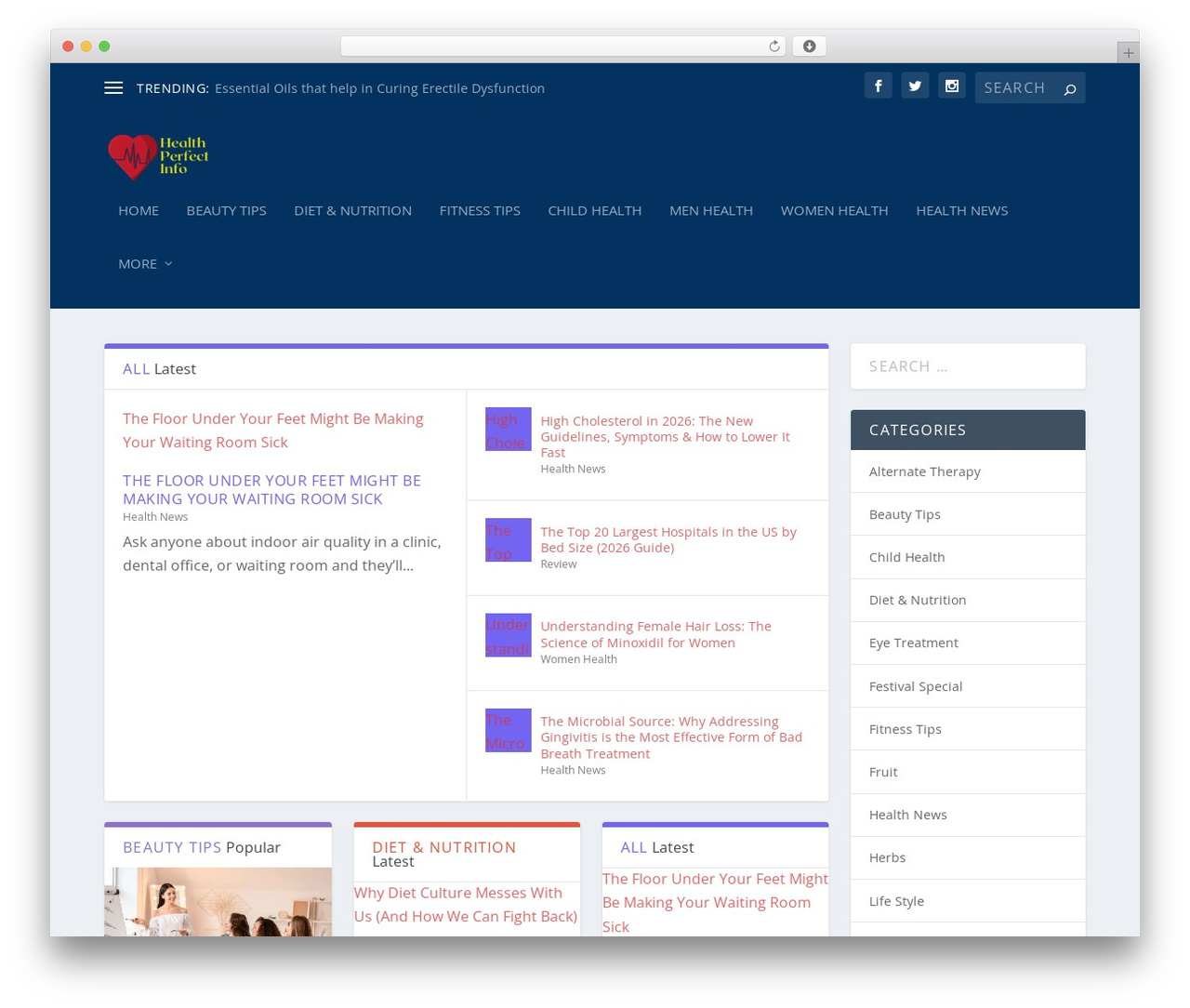
Task: Open the Facebook social link
Action: pos(879,86)
